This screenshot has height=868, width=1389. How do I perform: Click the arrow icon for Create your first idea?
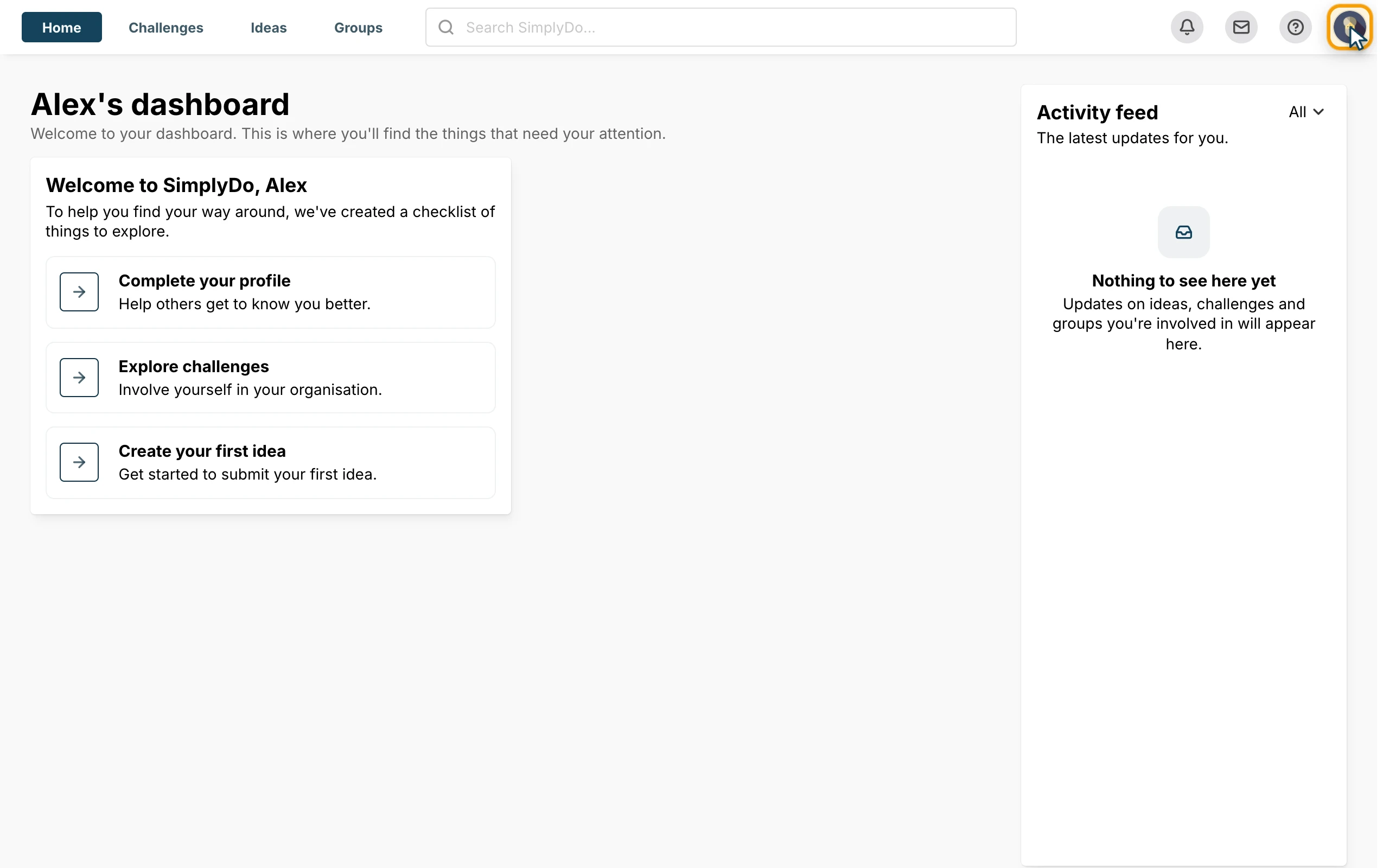click(x=79, y=462)
